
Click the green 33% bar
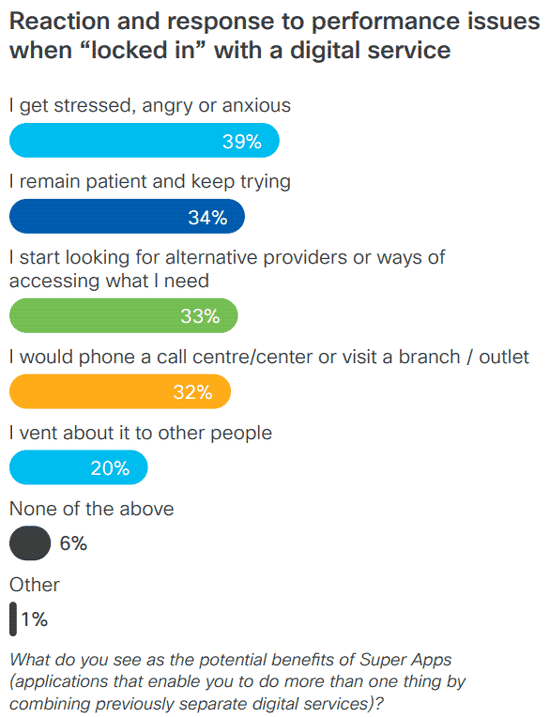123,316
